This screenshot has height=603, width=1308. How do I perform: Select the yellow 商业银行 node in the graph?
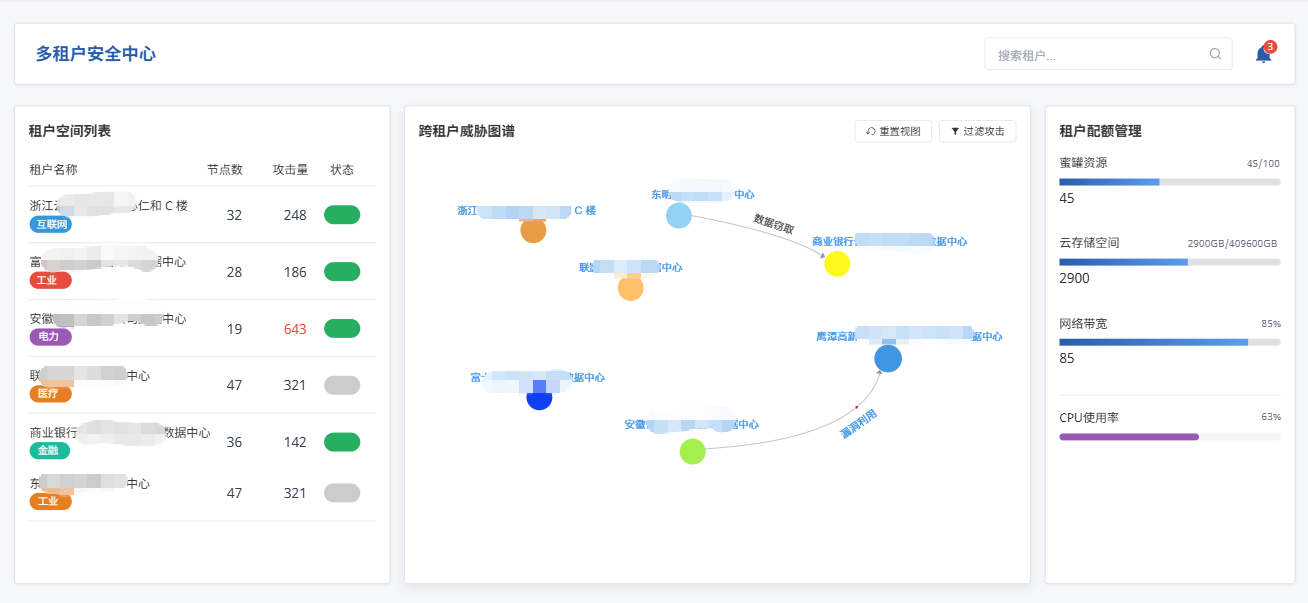(837, 264)
